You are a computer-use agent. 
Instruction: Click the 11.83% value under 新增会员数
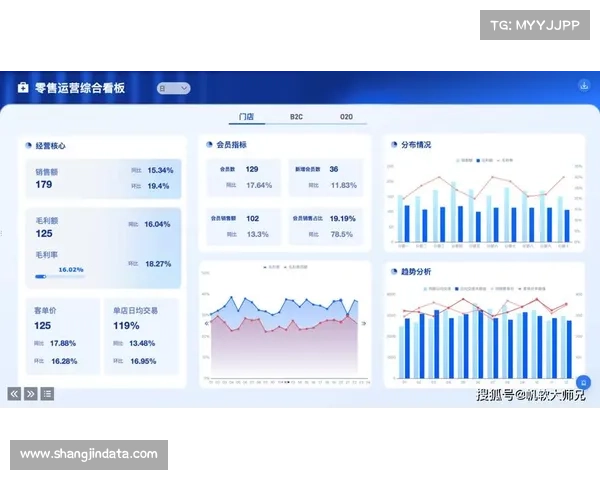(x=344, y=185)
